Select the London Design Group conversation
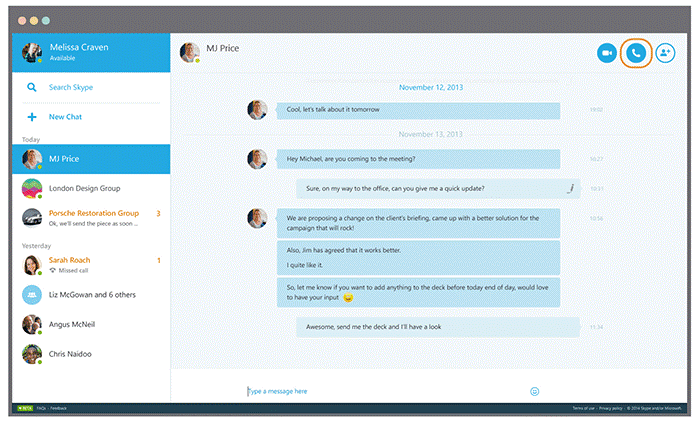 (91, 188)
